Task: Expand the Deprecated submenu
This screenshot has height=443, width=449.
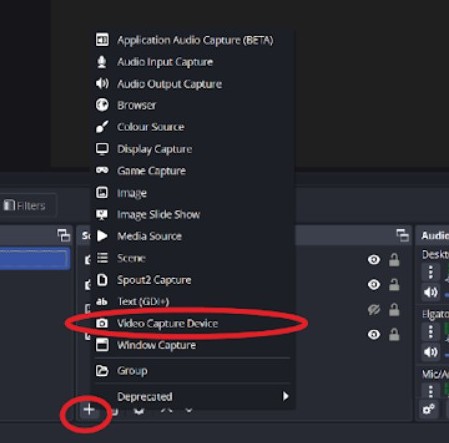Action: 193,396
